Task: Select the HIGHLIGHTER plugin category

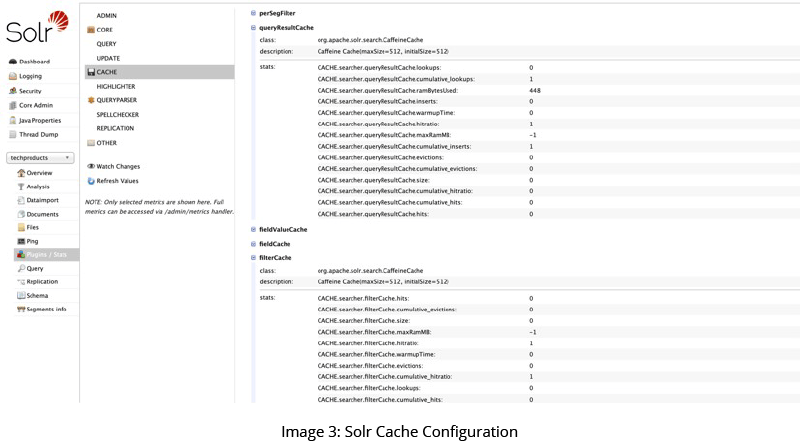Action: tap(116, 86)
